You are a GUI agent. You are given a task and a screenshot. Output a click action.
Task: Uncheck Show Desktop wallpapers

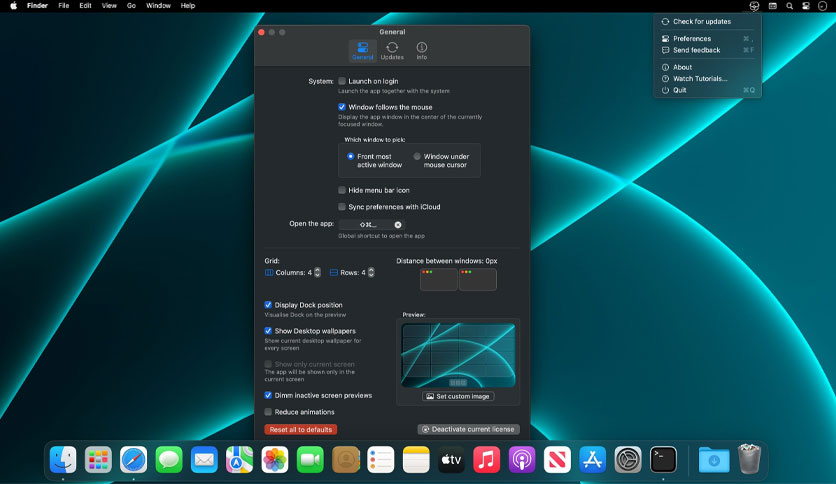pos(268,330)
